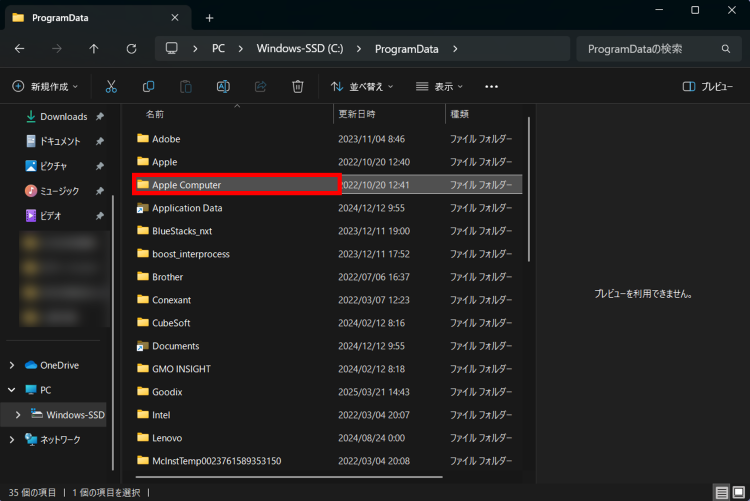
Task: Select the GMO INSIGHT folder
Action: (327, 368)
